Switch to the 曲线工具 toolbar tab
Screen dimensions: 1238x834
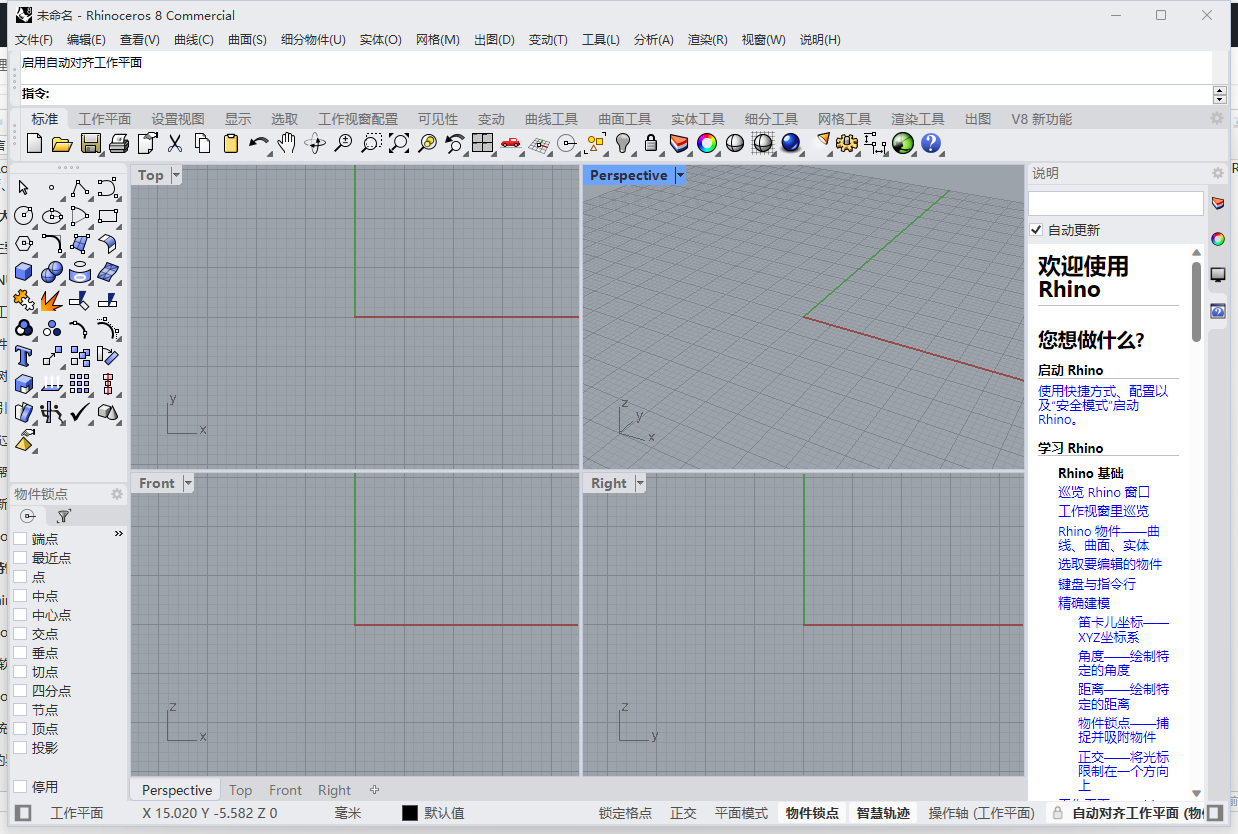click(551, 119)
